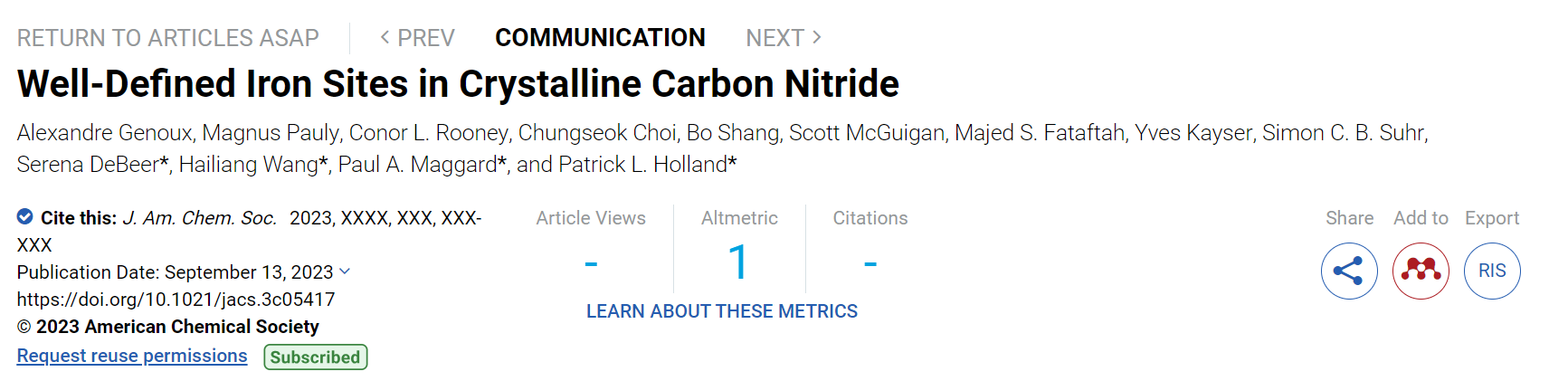Go to the NEXT article
The width and height of the screenshot is (1568, 381).
point(784,38)
